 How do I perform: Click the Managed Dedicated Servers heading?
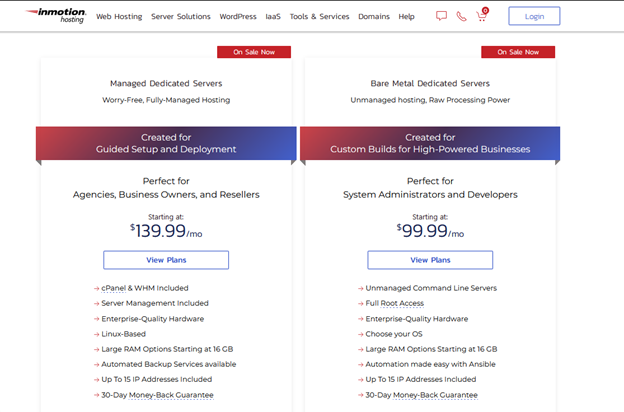tap(166, 83)
